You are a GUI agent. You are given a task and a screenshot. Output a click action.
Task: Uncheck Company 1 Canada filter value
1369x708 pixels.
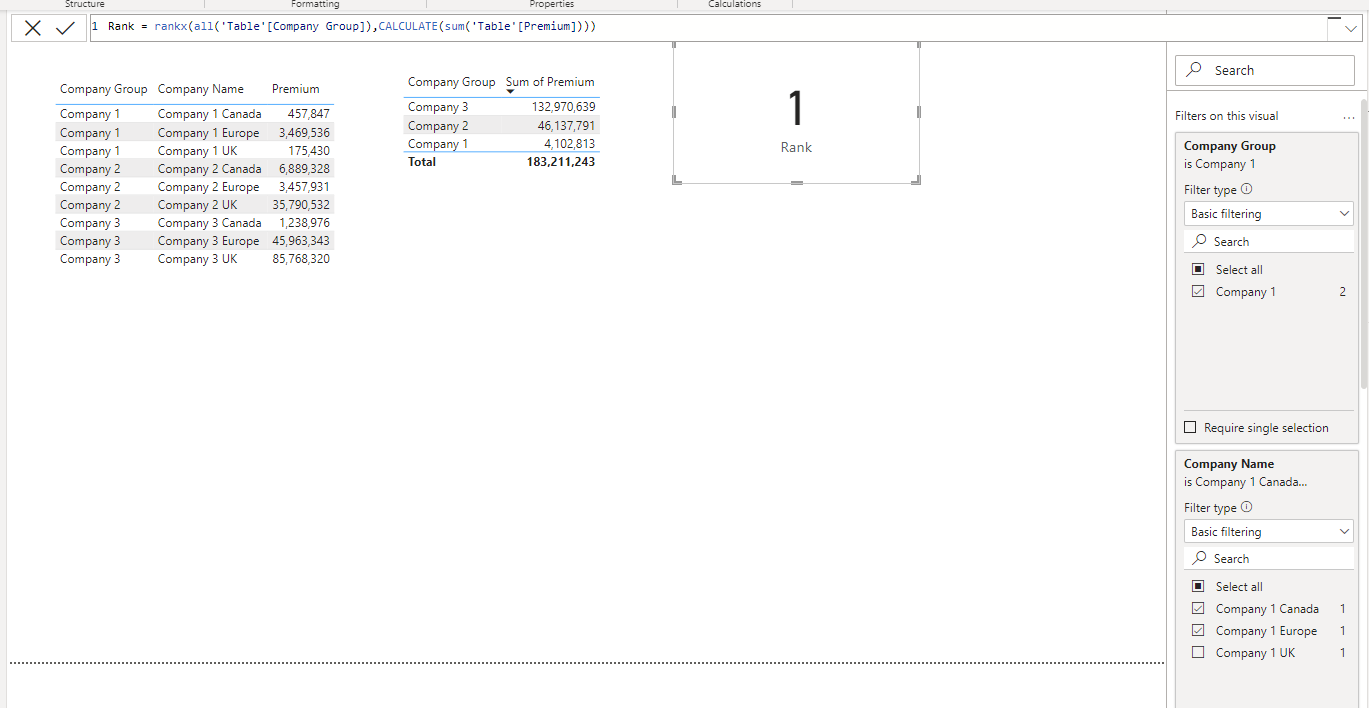coord(1198,609)
